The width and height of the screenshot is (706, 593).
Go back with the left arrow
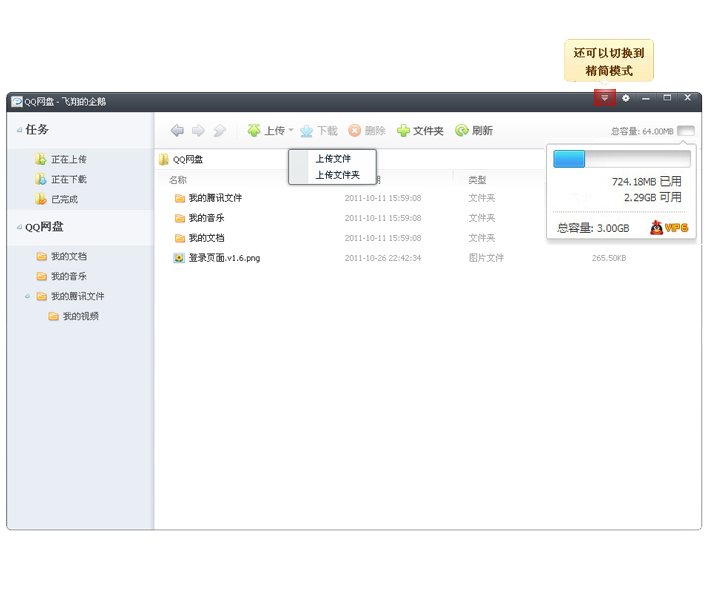[177, 131]
